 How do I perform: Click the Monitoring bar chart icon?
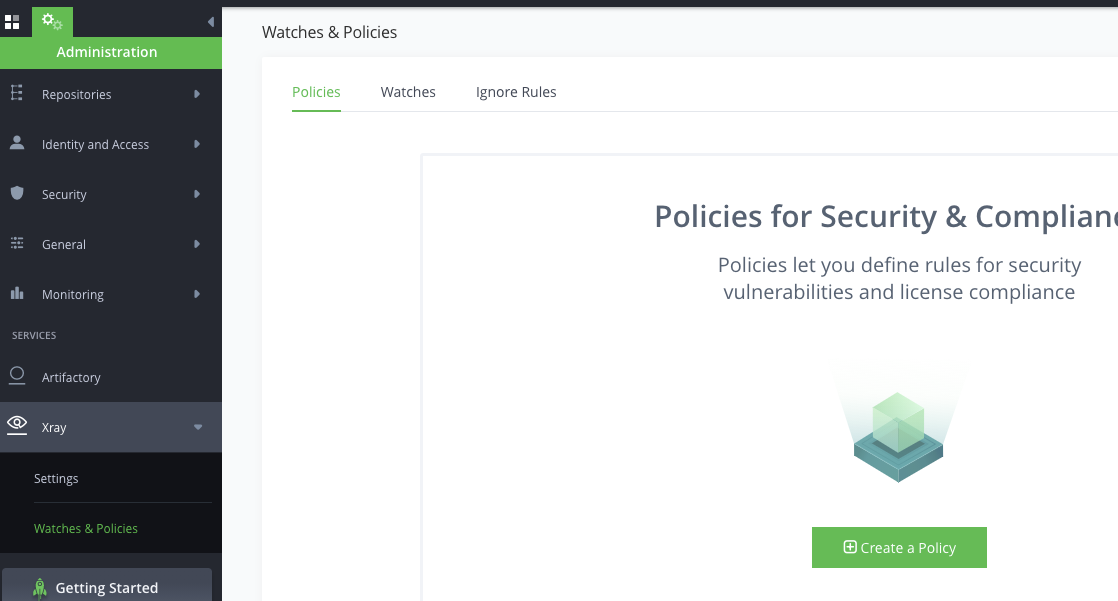(x=16, y=293)
